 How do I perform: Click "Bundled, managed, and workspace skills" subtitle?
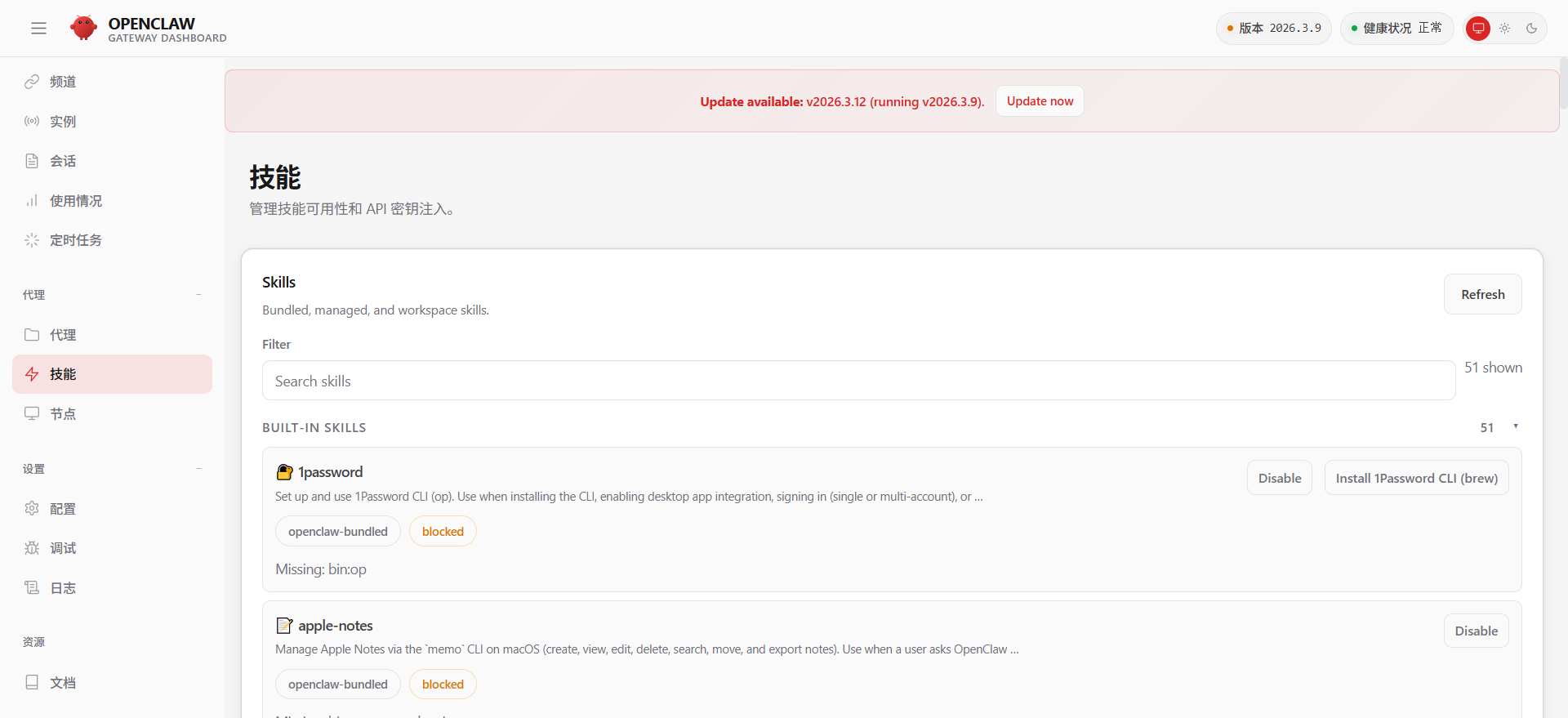(376, 310)
